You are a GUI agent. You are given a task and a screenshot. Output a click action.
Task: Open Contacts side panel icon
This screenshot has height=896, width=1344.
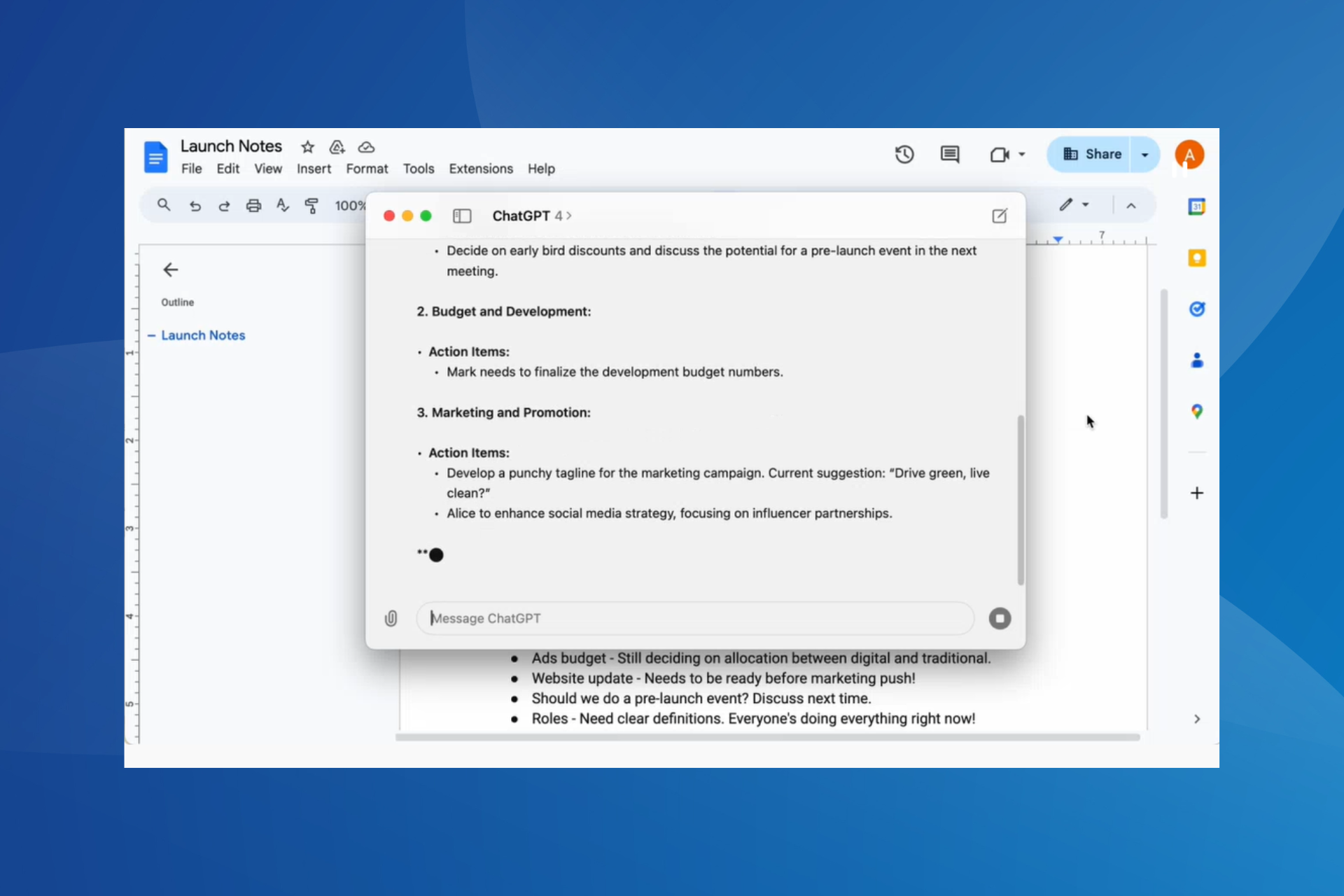pyautogui.click(x=1197, y=360)
